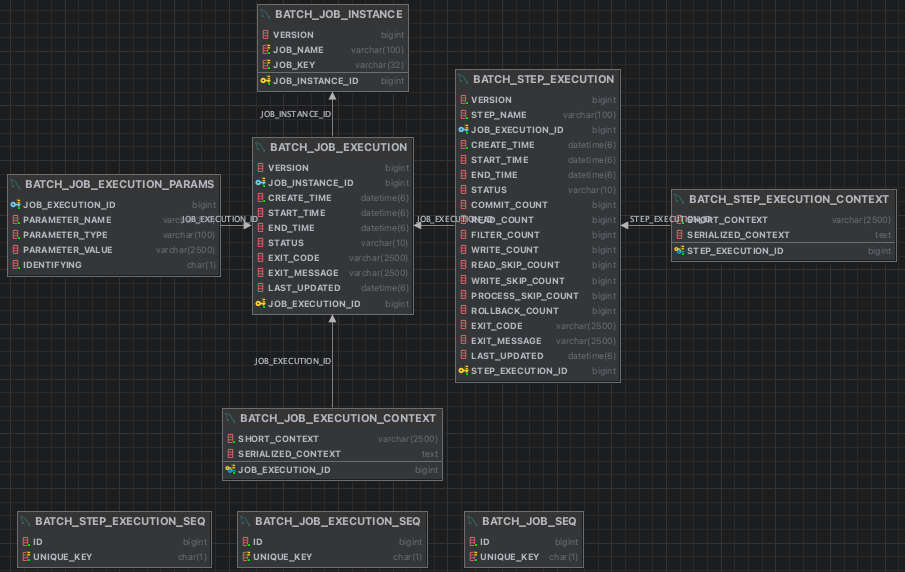Click the column icon next to JOB_KEY
Image resolution: width=905 pixels, height=572 pixels.
coord(265,65)
